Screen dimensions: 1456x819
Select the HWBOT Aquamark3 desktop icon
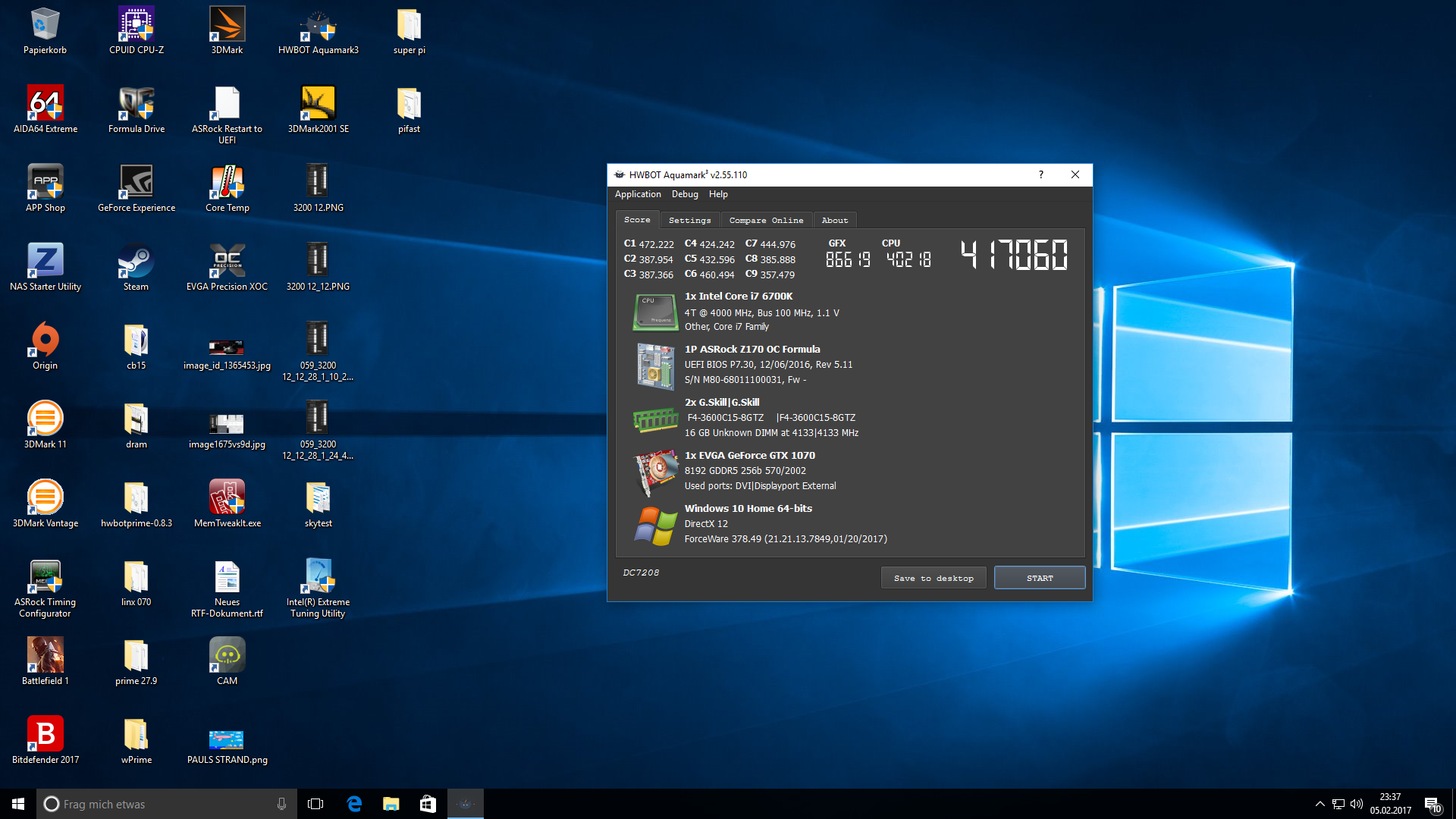pyautogui.click(x=318, y=31)
